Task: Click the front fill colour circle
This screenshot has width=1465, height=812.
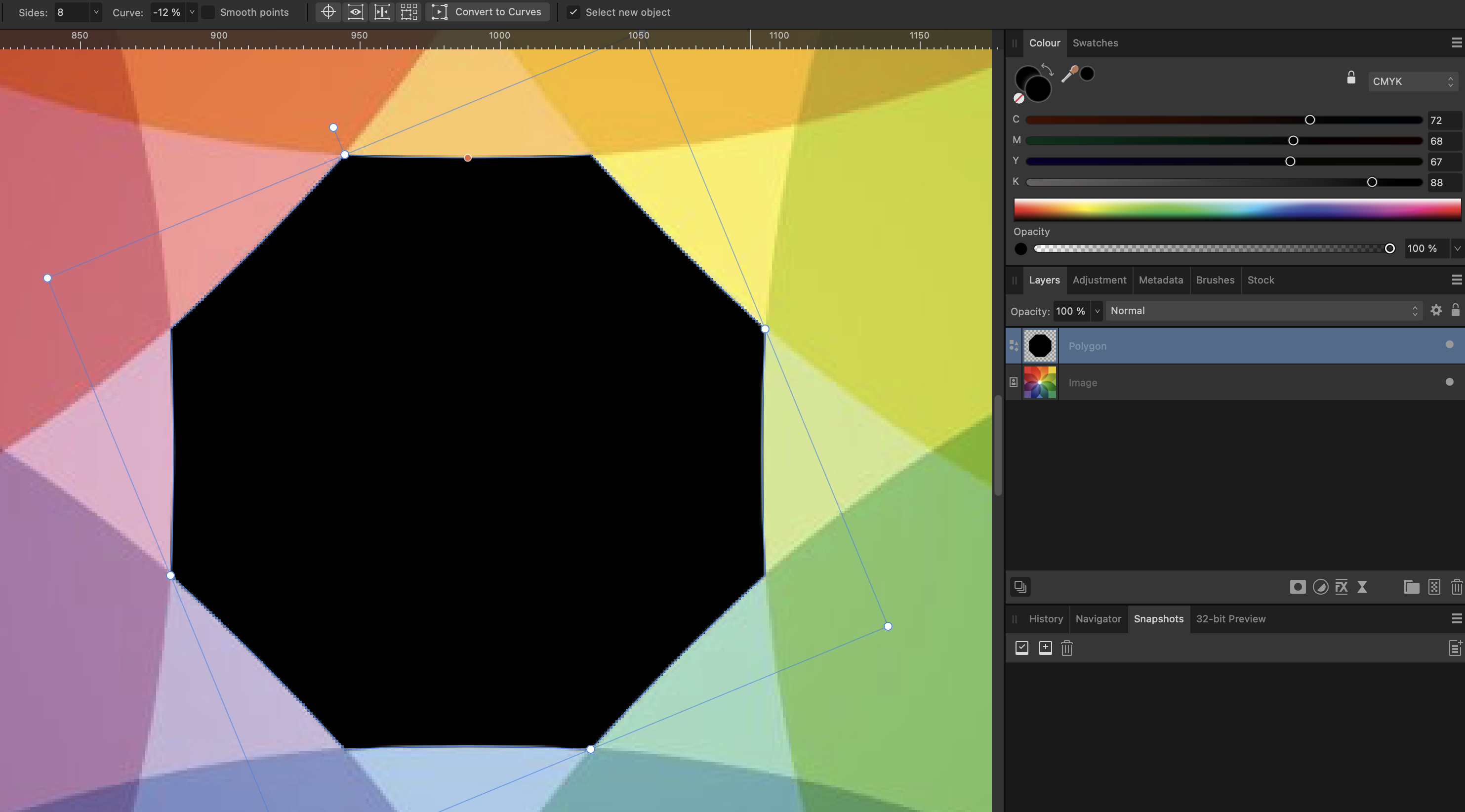Action: tap(1038, 89)
